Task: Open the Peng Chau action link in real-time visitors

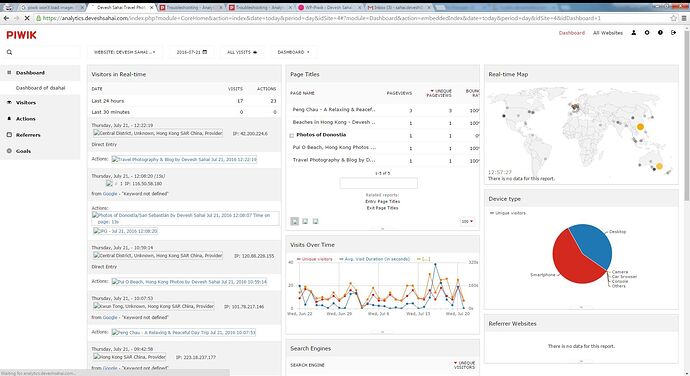Action: tap(184, 332)
